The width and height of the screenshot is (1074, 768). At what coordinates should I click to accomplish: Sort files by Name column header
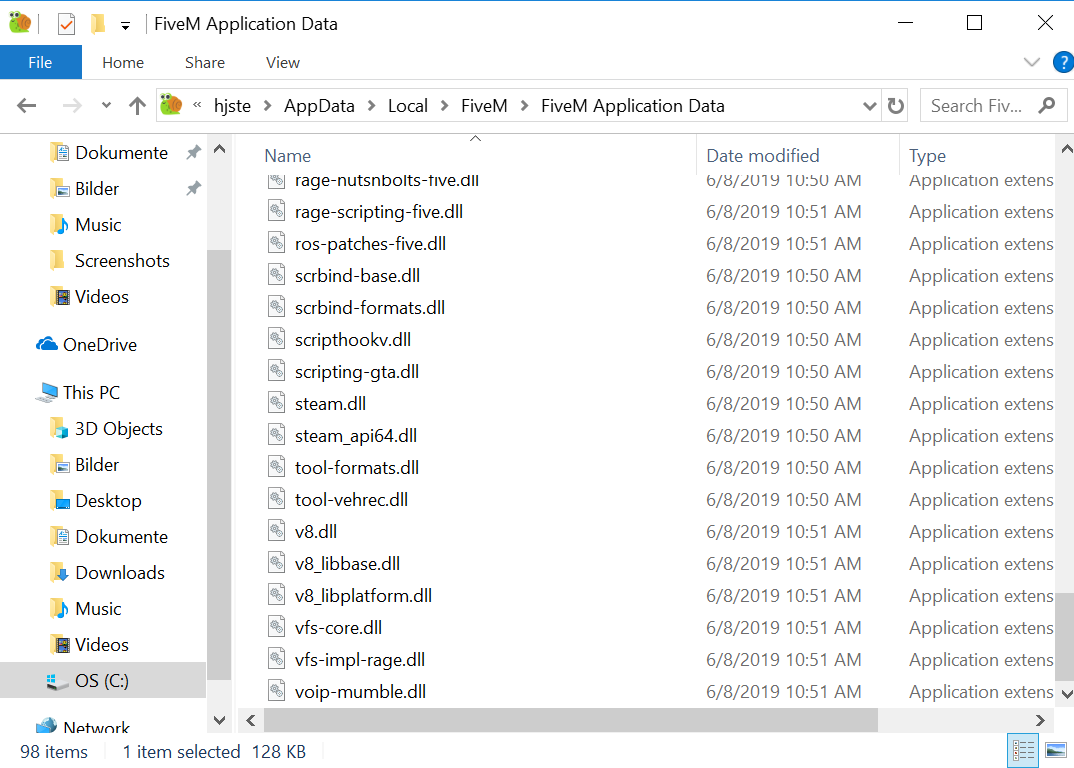tap(288, 156)
